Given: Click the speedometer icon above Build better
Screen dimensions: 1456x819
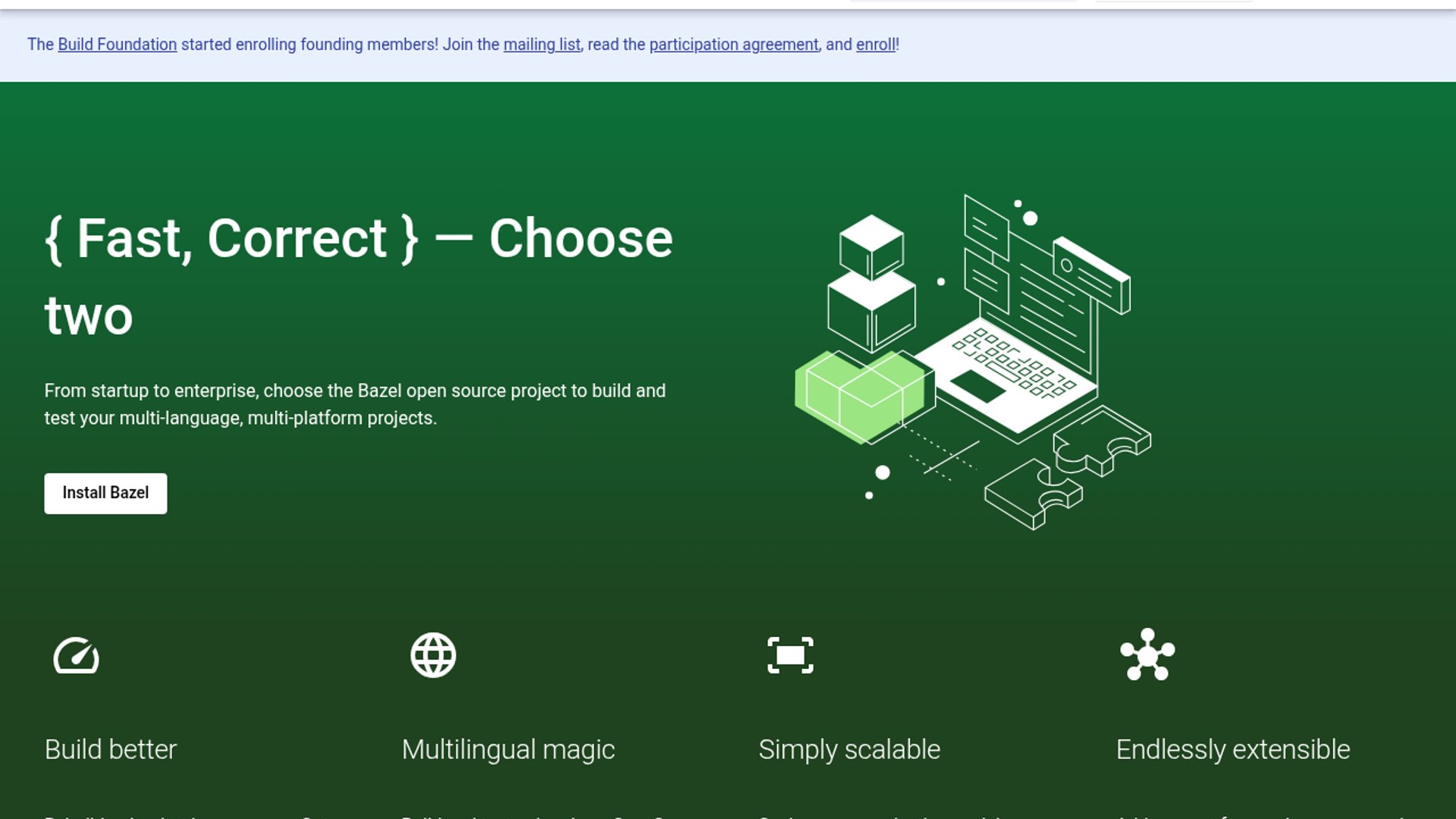Looking at the screenshot, I should (76, 655).
